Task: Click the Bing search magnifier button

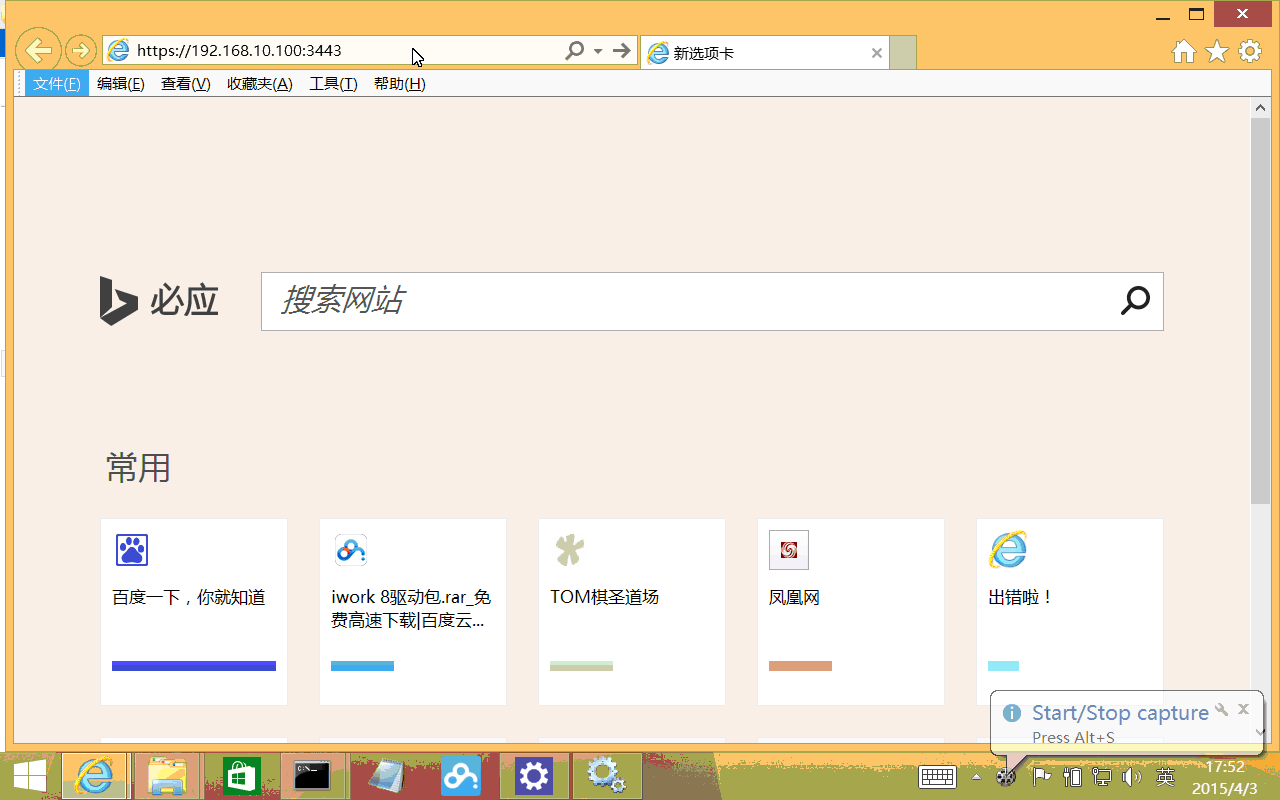Action: click(x=1135, y=301)
